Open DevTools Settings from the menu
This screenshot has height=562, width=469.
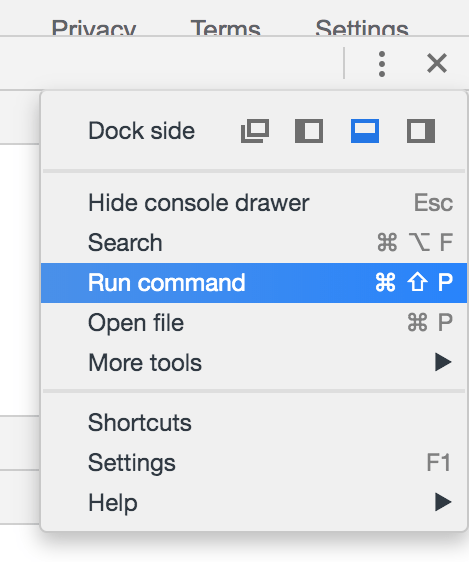click(x=254, y=462)
